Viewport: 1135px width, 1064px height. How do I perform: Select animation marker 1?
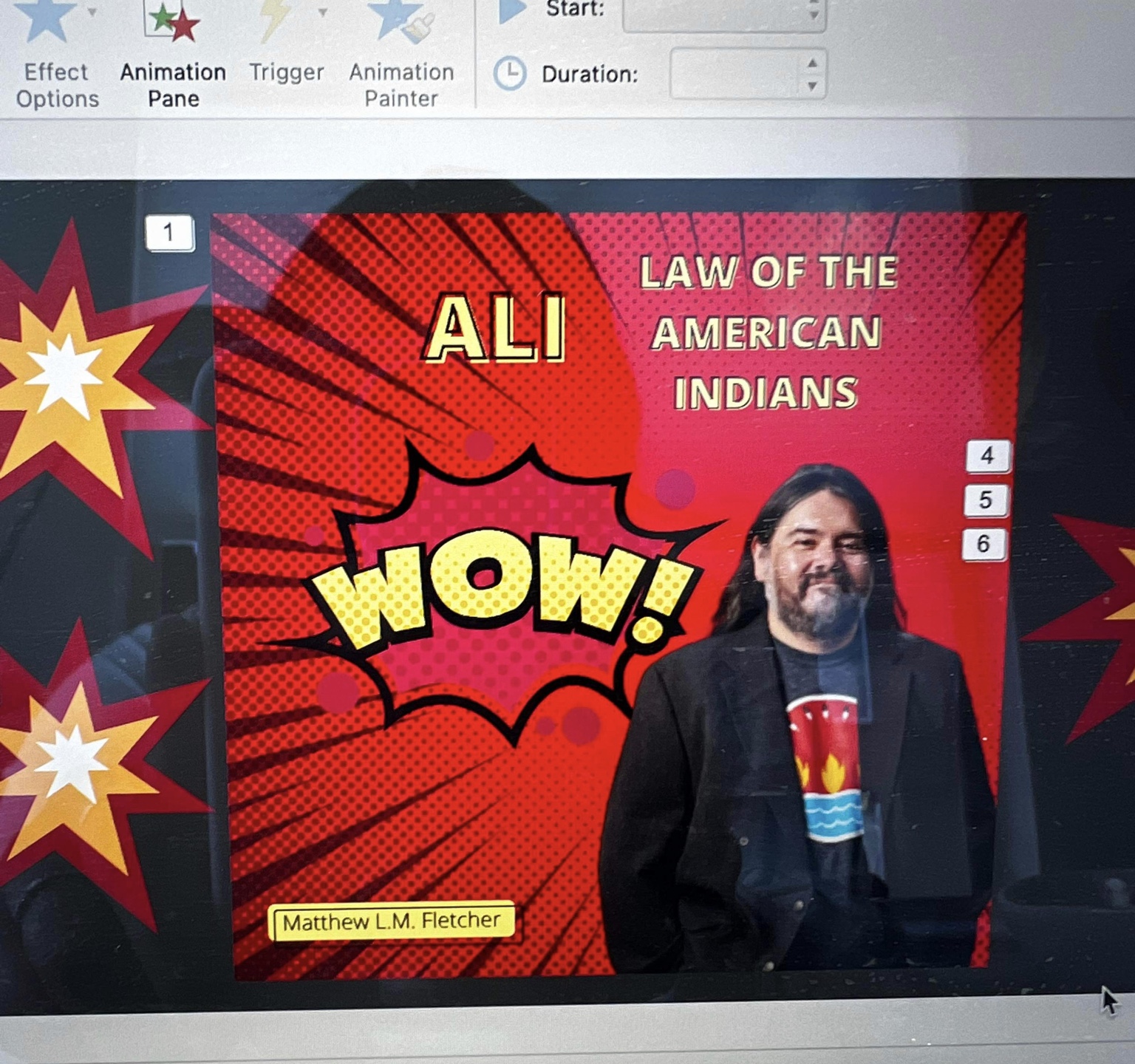click(x=169, y=233)
